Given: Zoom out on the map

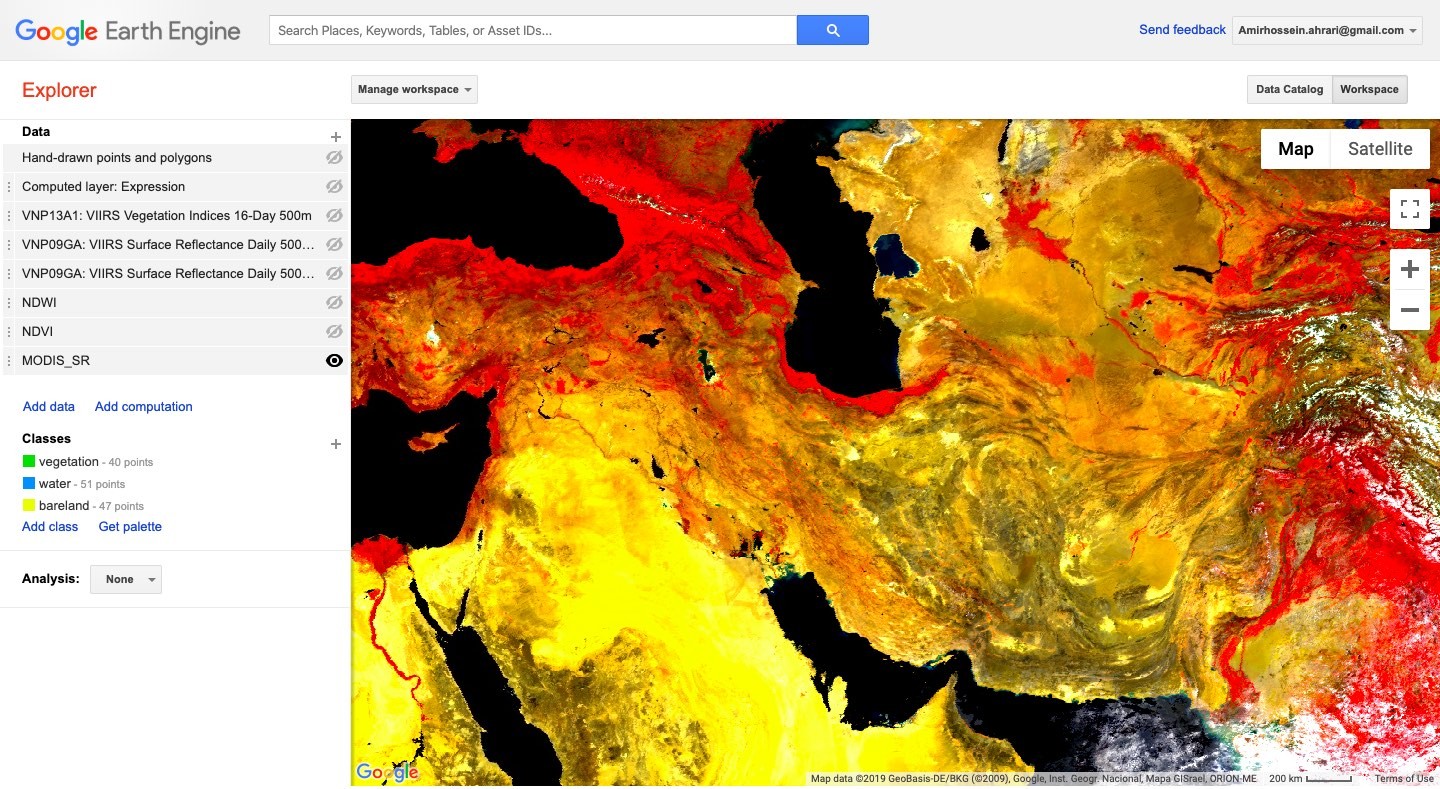Looking at the screenshot, I should coord(1409,310).
